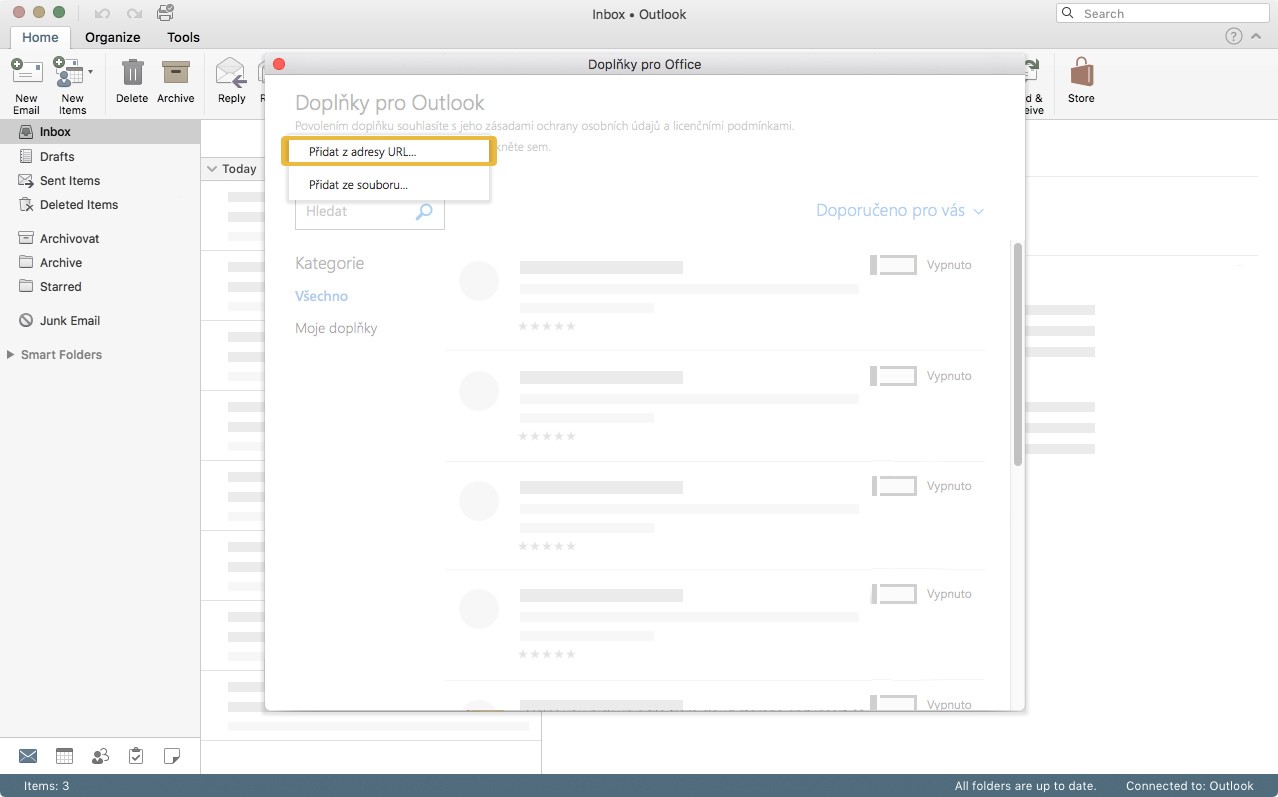This screenshot has height=797, width=1278.
Task: Select the Moje doplňky category
Action: pos(336,328)
